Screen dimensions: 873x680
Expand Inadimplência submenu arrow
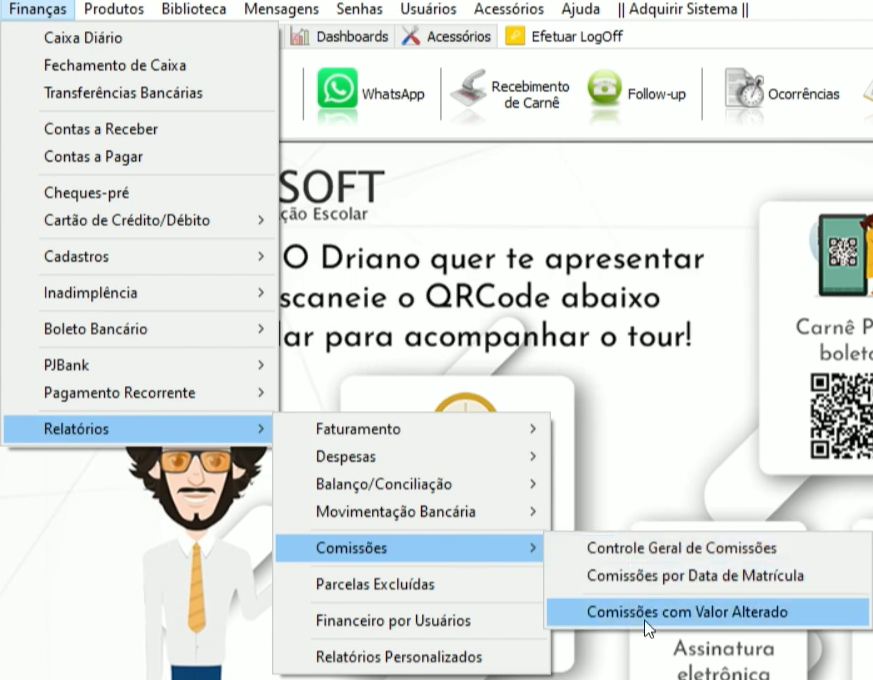pos(261,292)
